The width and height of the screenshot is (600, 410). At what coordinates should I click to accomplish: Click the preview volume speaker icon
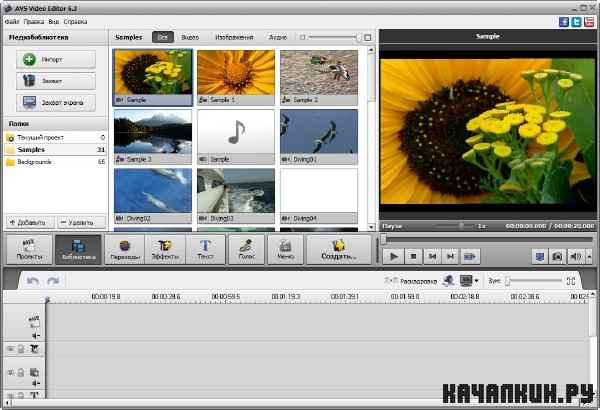(576, 256)
